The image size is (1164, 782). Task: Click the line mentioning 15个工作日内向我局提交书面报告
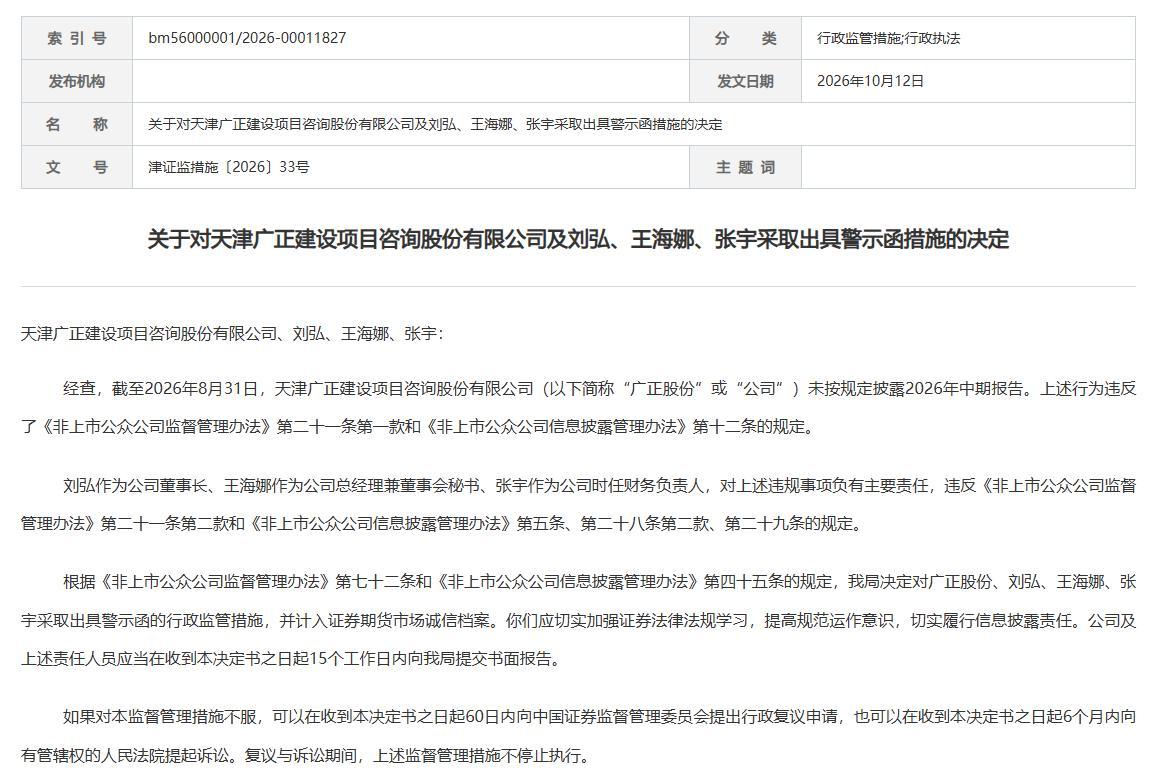coord(290,659)
